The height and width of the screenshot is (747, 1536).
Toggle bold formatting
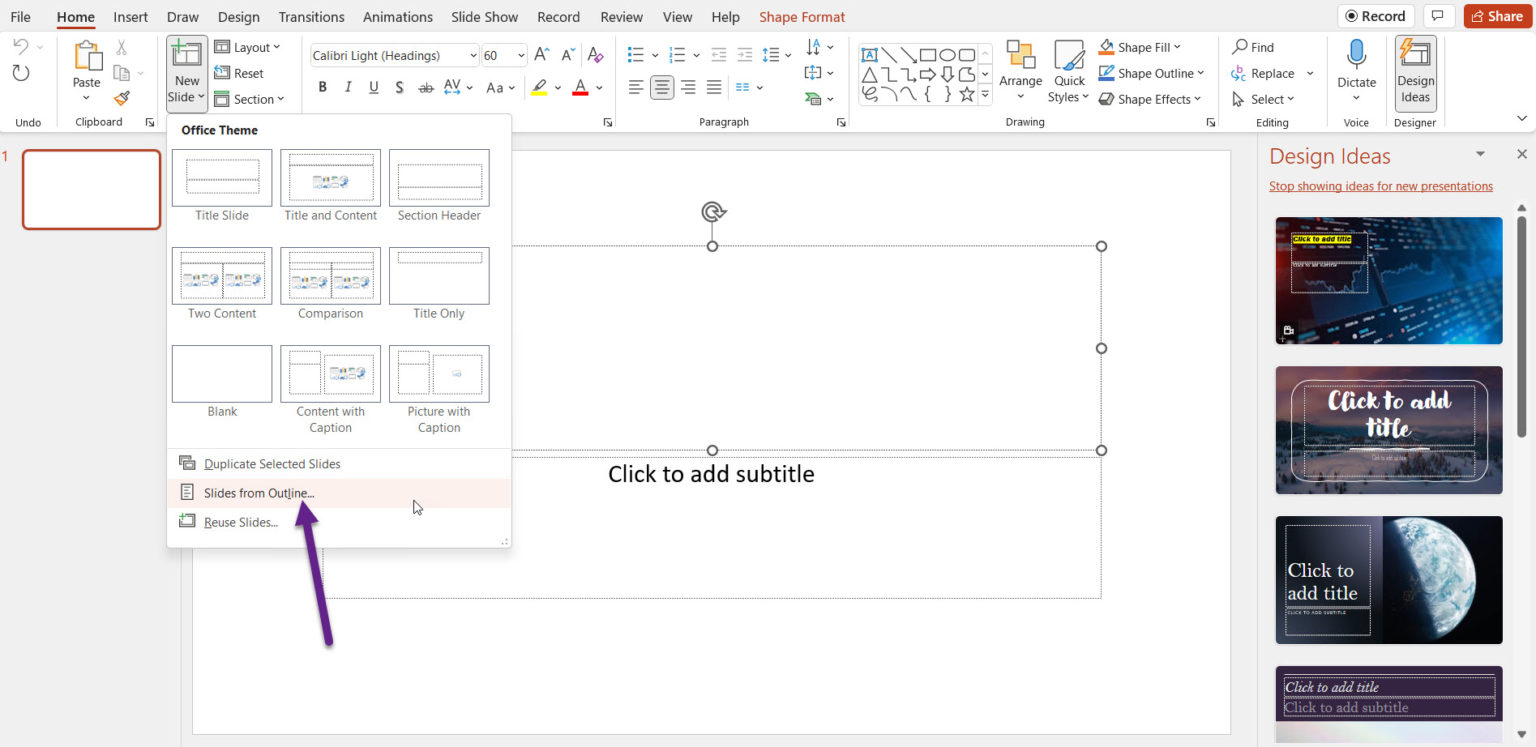[322, 87]
